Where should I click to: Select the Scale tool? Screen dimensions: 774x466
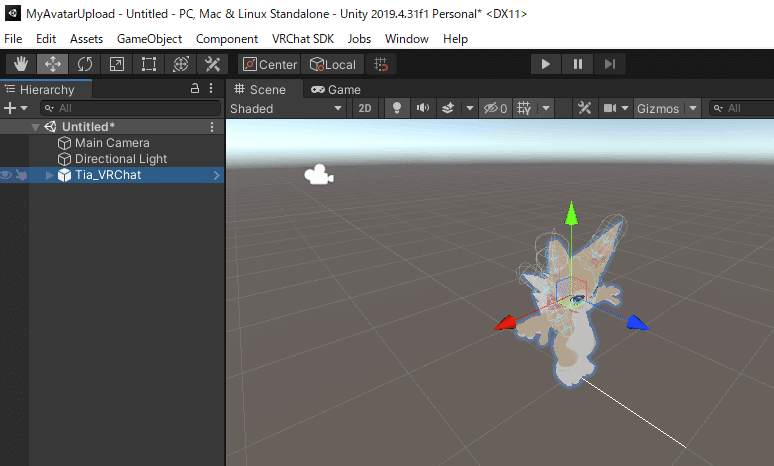[117, 64]
